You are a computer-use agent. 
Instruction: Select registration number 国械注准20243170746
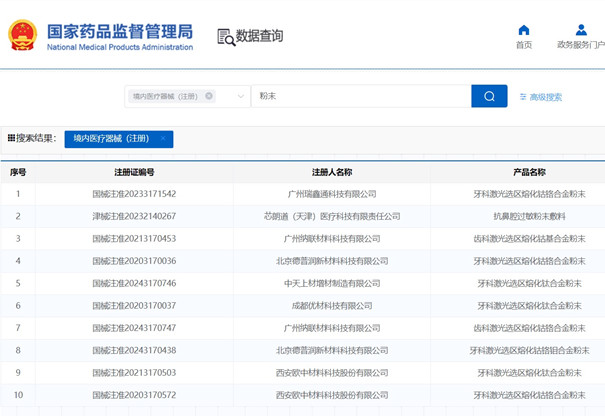coord(134,283)
